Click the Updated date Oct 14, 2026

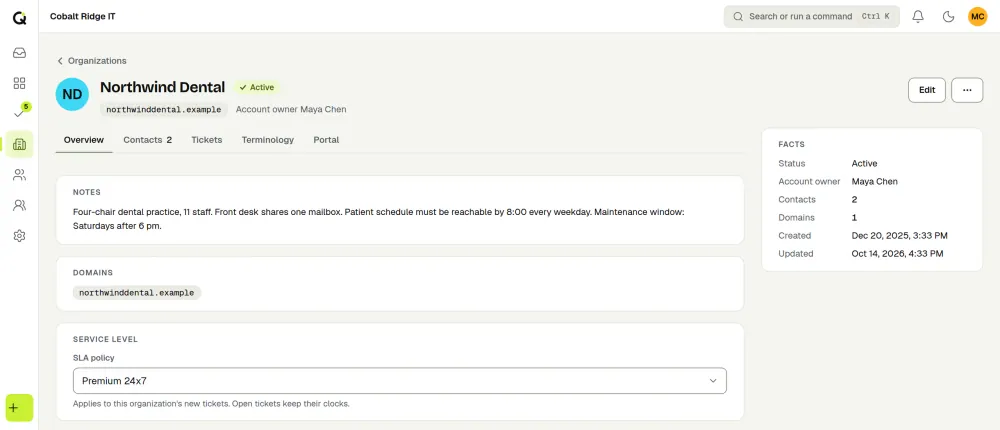tap(897, 254)
